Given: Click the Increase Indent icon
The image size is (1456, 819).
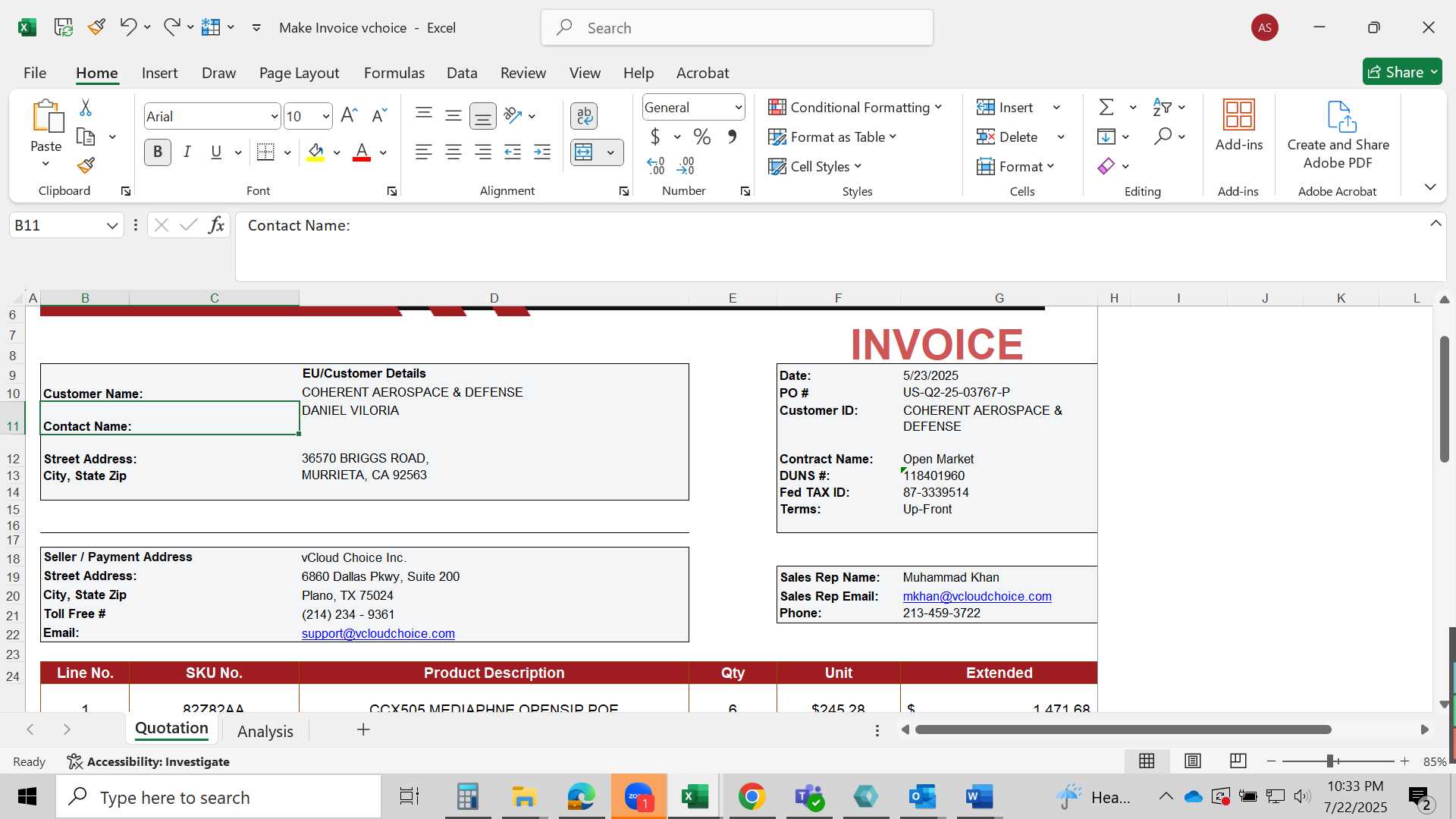Looking at the screenshot, I should tap(542, 152).
